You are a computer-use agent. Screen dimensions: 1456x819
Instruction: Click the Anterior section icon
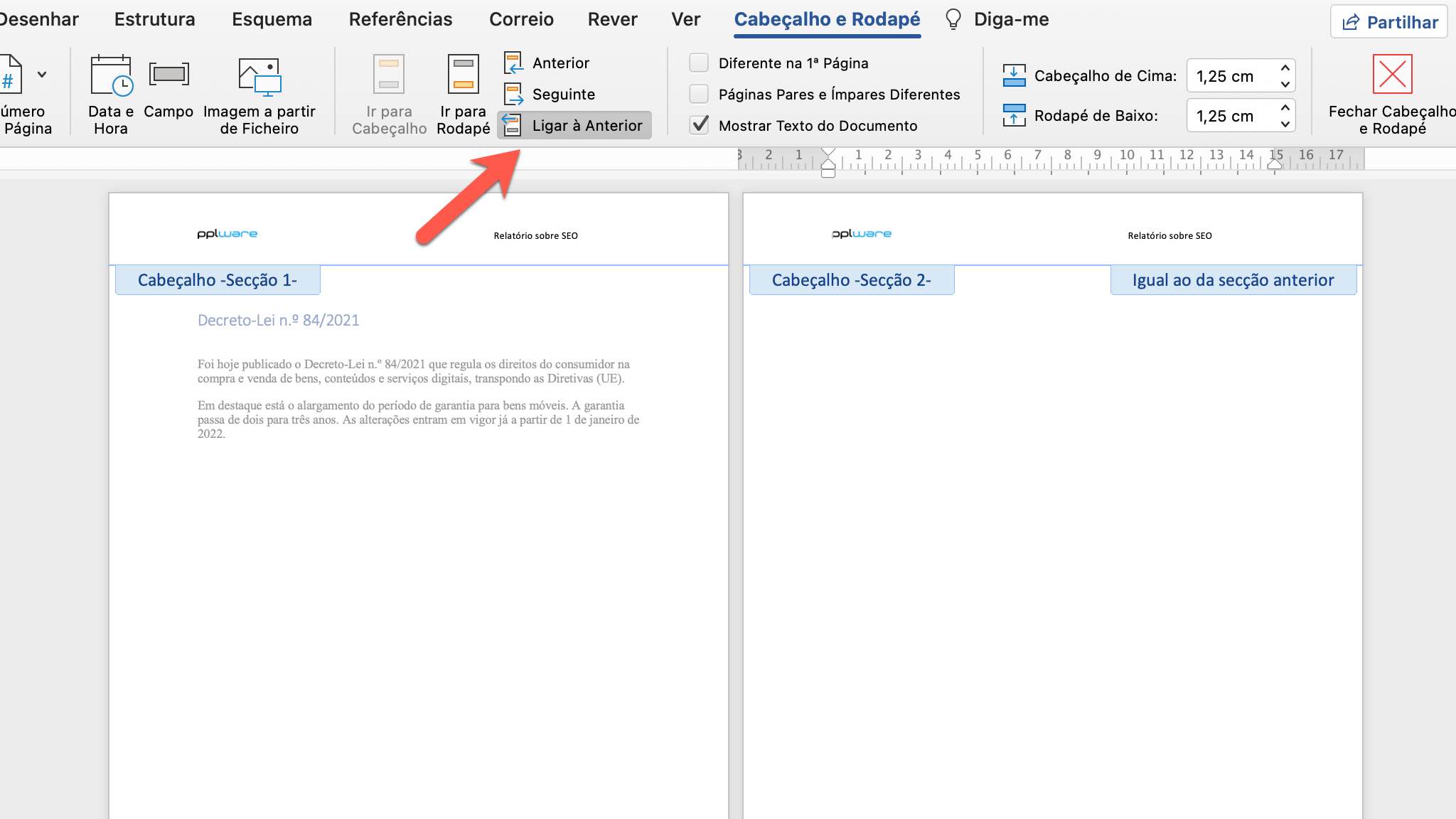513,63
